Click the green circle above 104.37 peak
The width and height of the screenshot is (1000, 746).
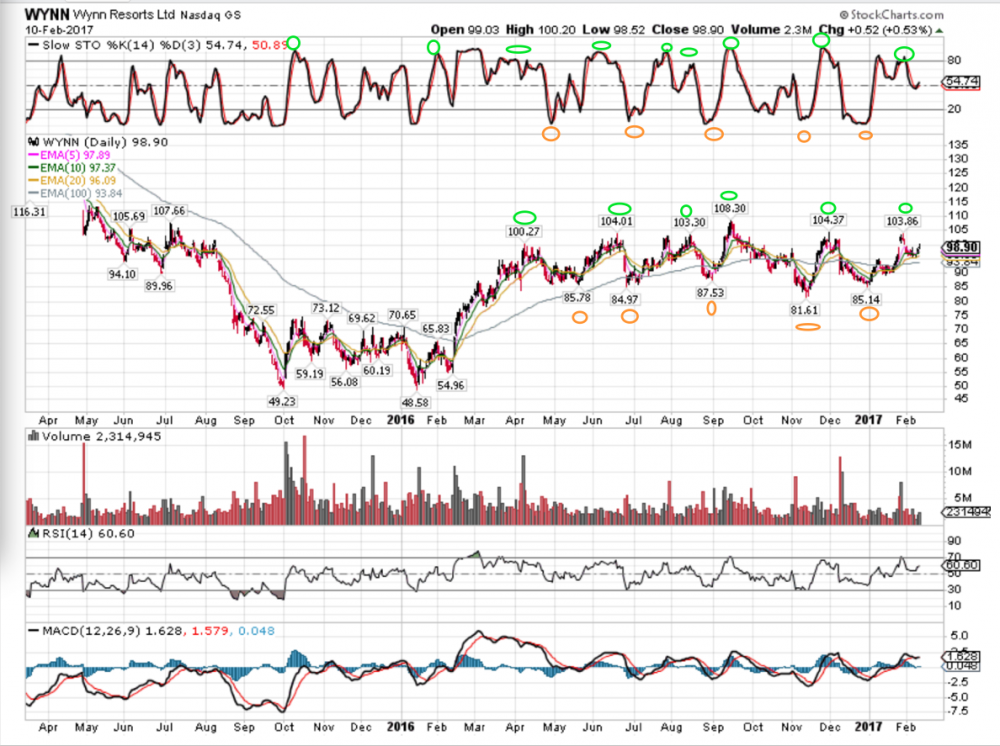click(827, 207)
